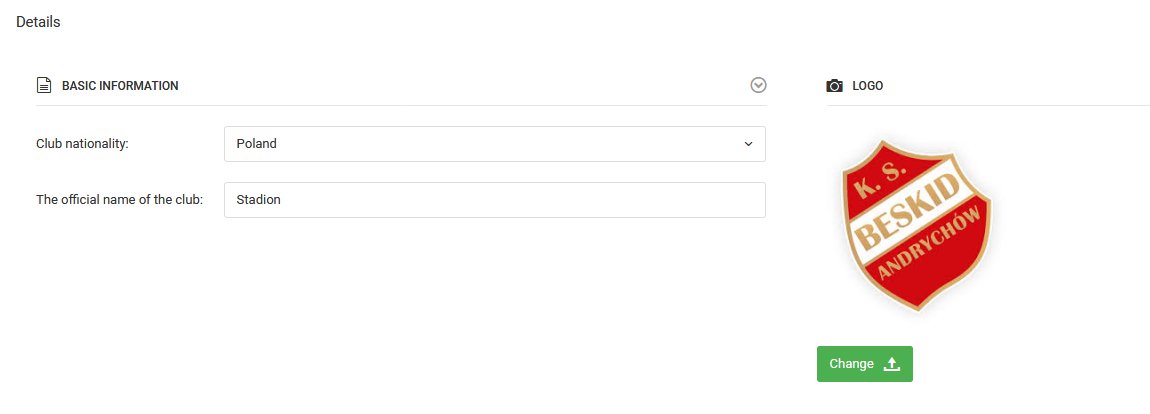The width and height of the screenshot is (1150, 414).
Task: Click the document icon beside Basic Information
Action: click(x=44, y=86)
